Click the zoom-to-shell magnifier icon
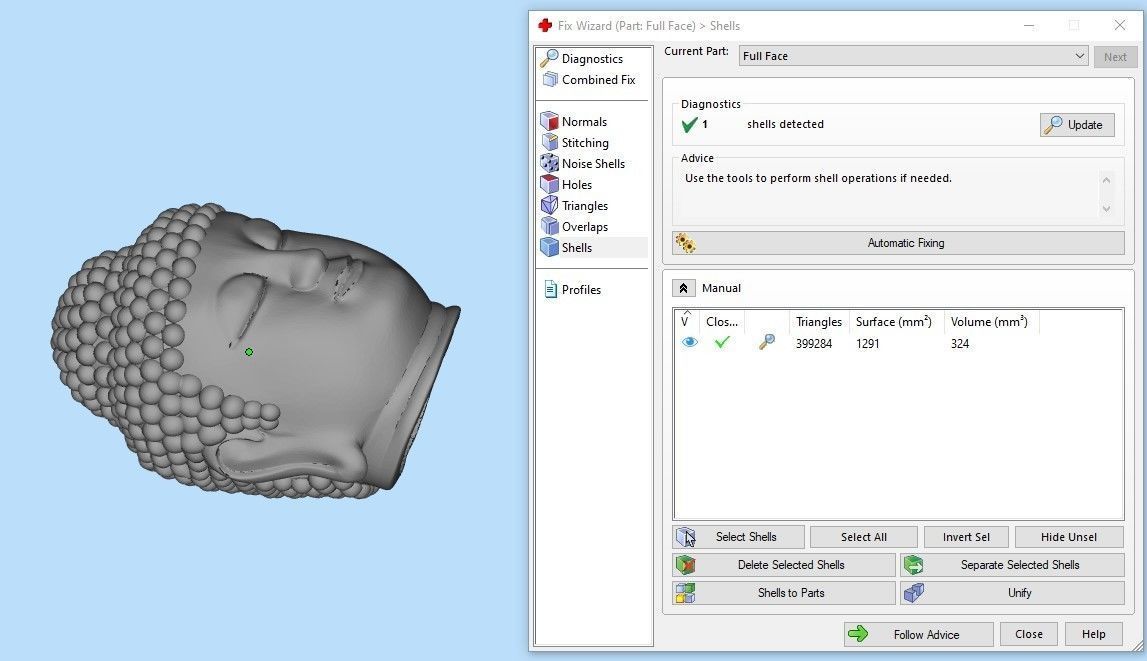Image resolution: width=1147 pixels, height=661 pixels. pyautogui.click(x=767, y=342)
